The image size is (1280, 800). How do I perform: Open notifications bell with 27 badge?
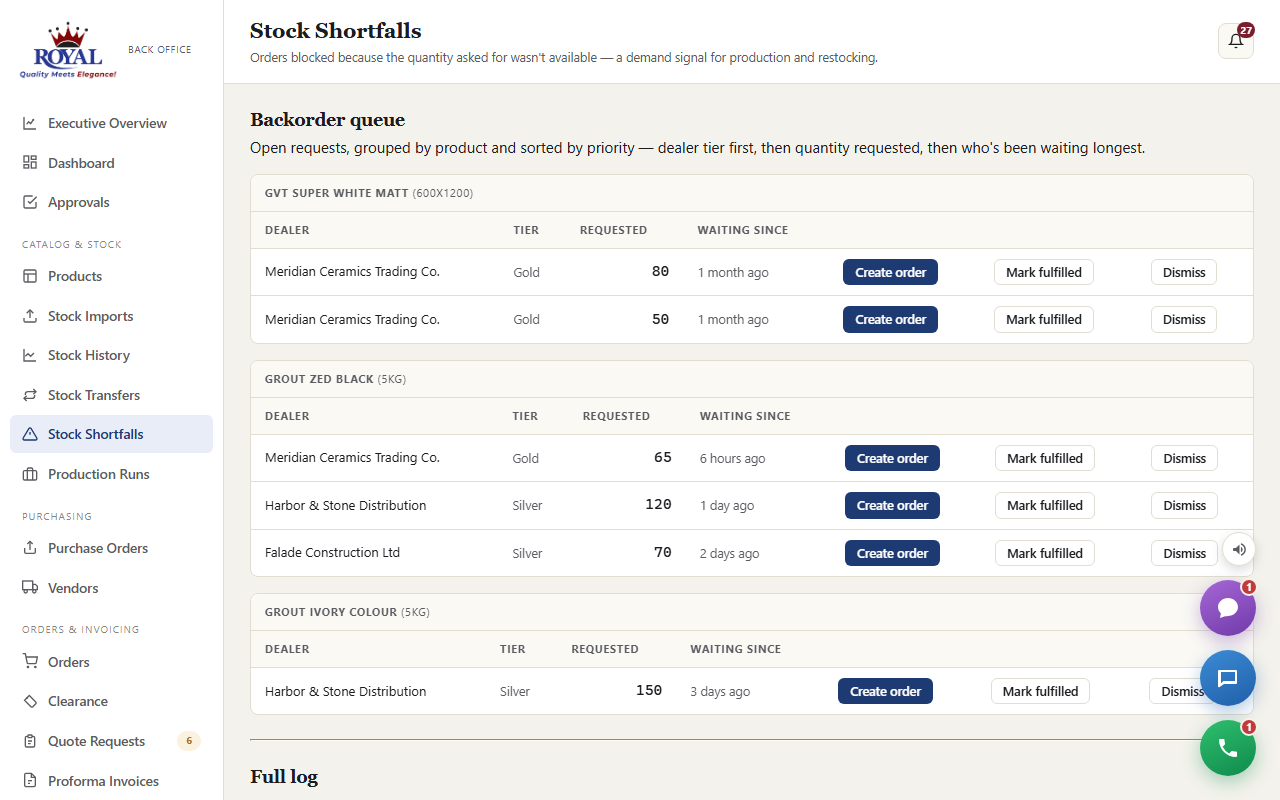[1235, 41]
